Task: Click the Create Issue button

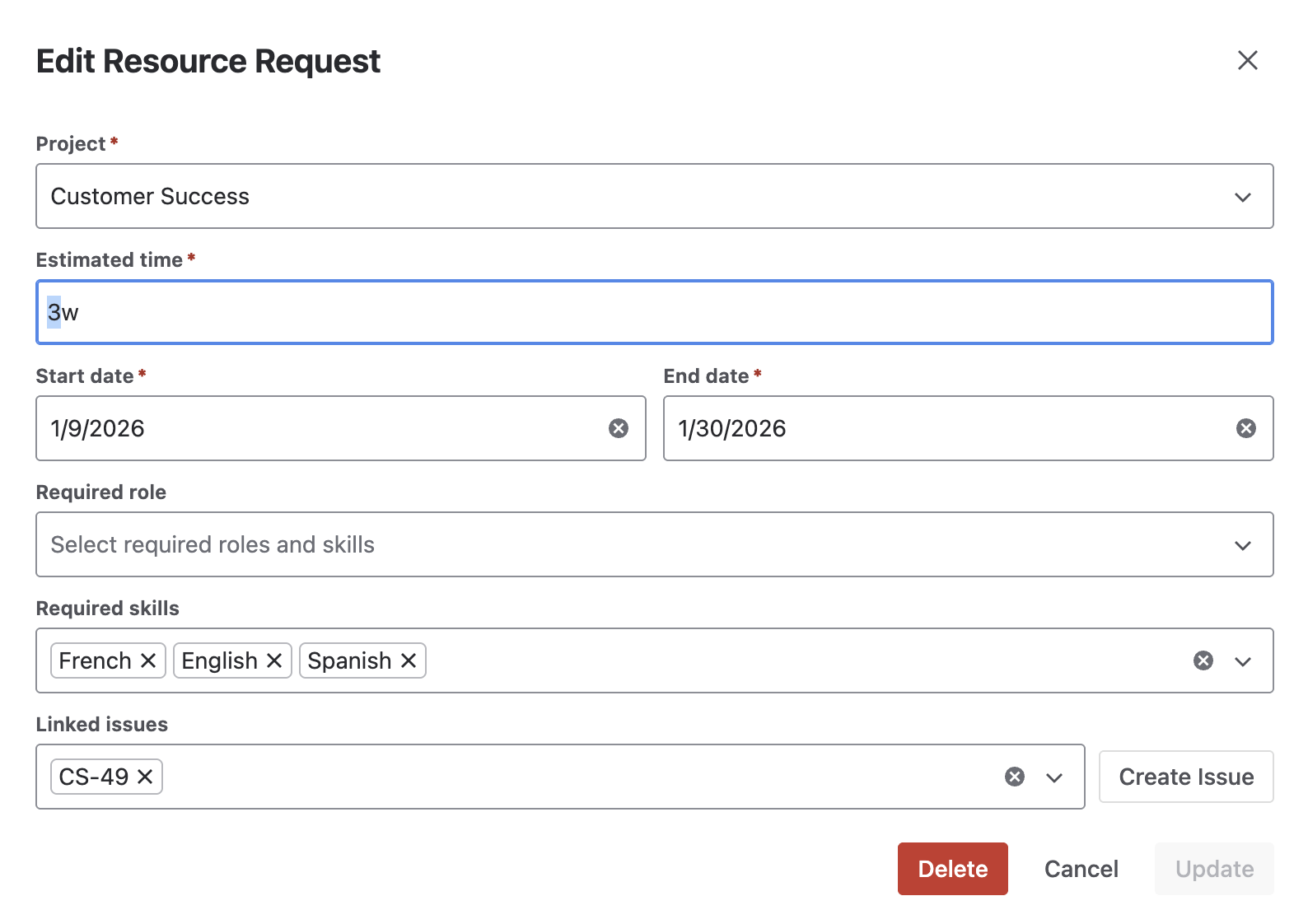Action: 1185,777
